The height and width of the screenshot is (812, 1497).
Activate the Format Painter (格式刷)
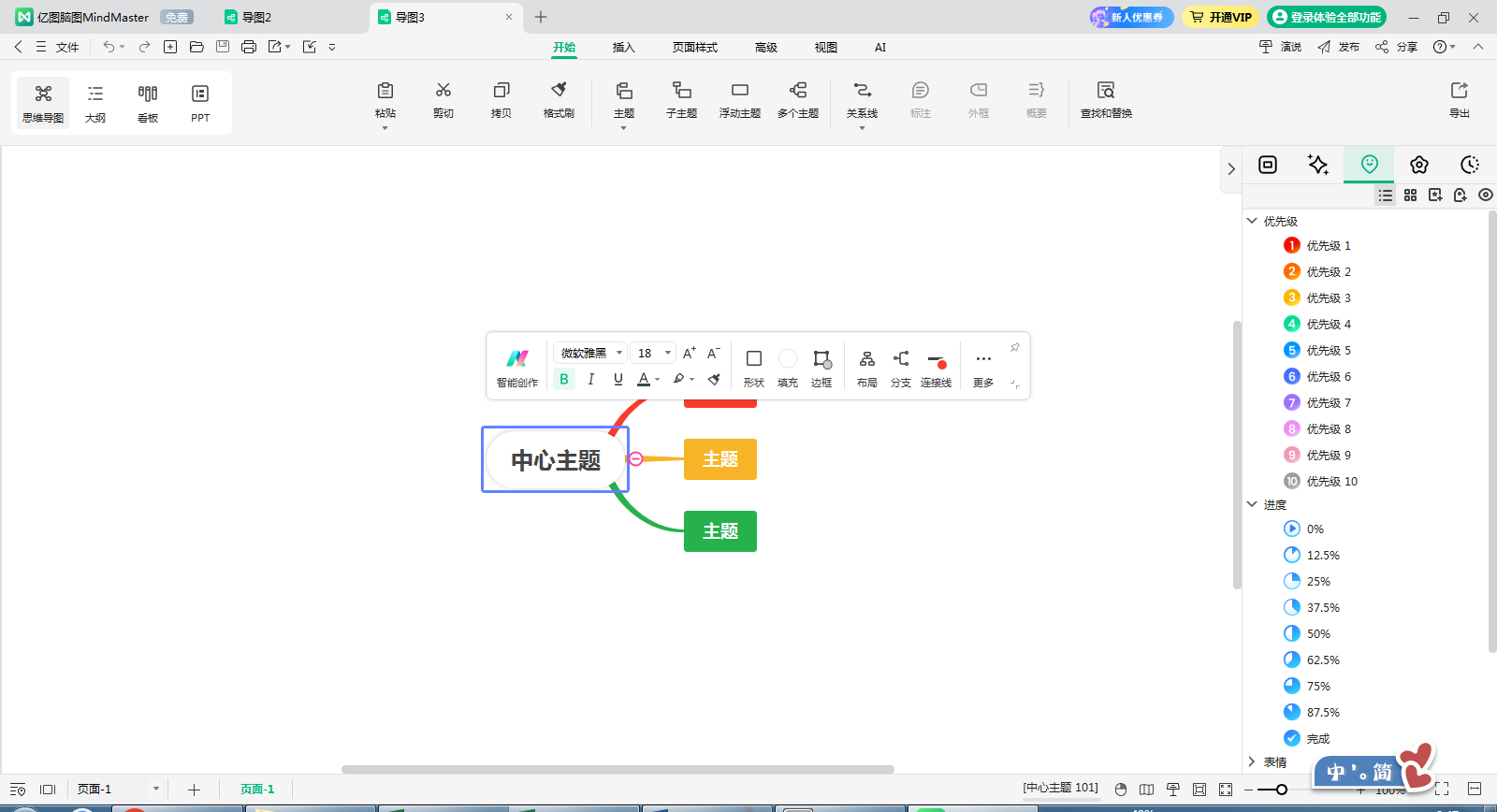pyautogui.click(x=560, y=100)
